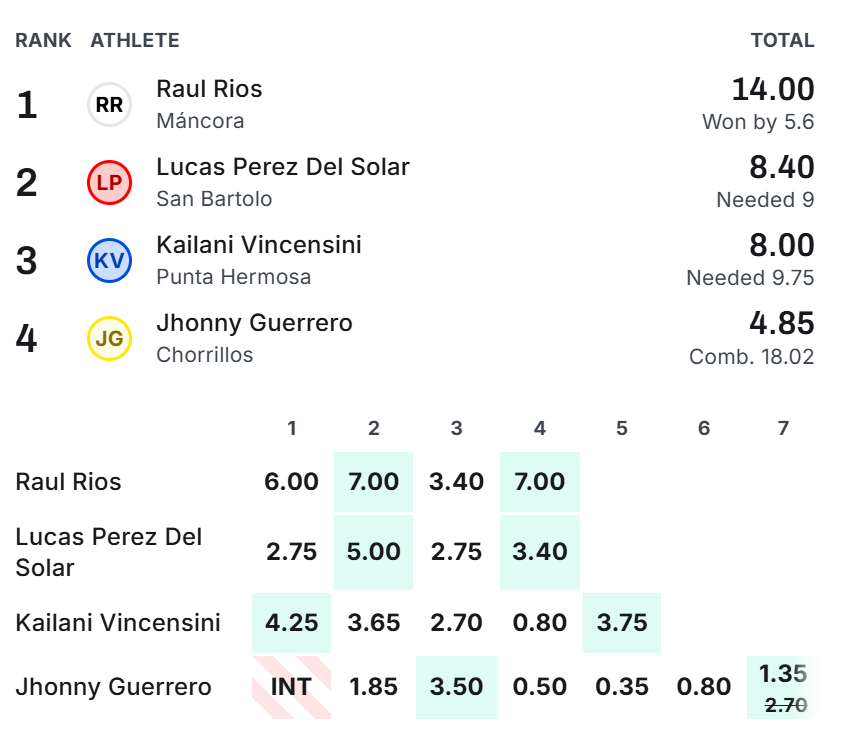Click Jhonny Guerrero's 3.50 wave 3 score
This screenshot has height=737, width=843.
click(x=456, y=687)
